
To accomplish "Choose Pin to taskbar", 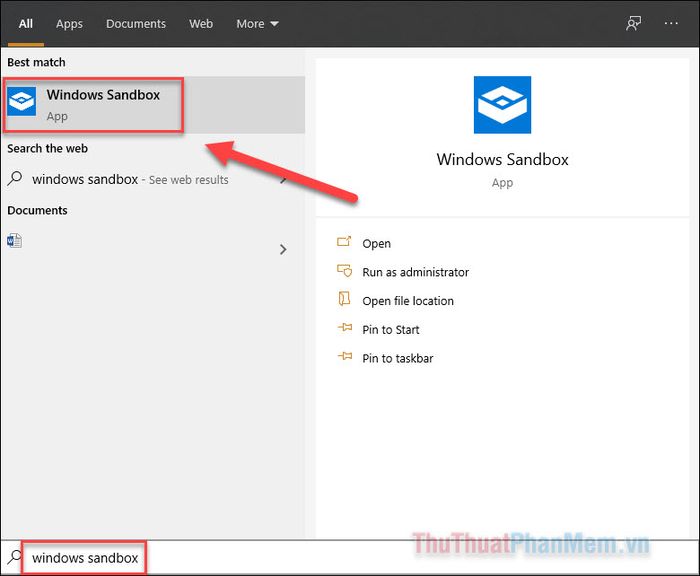I will 398,358.
